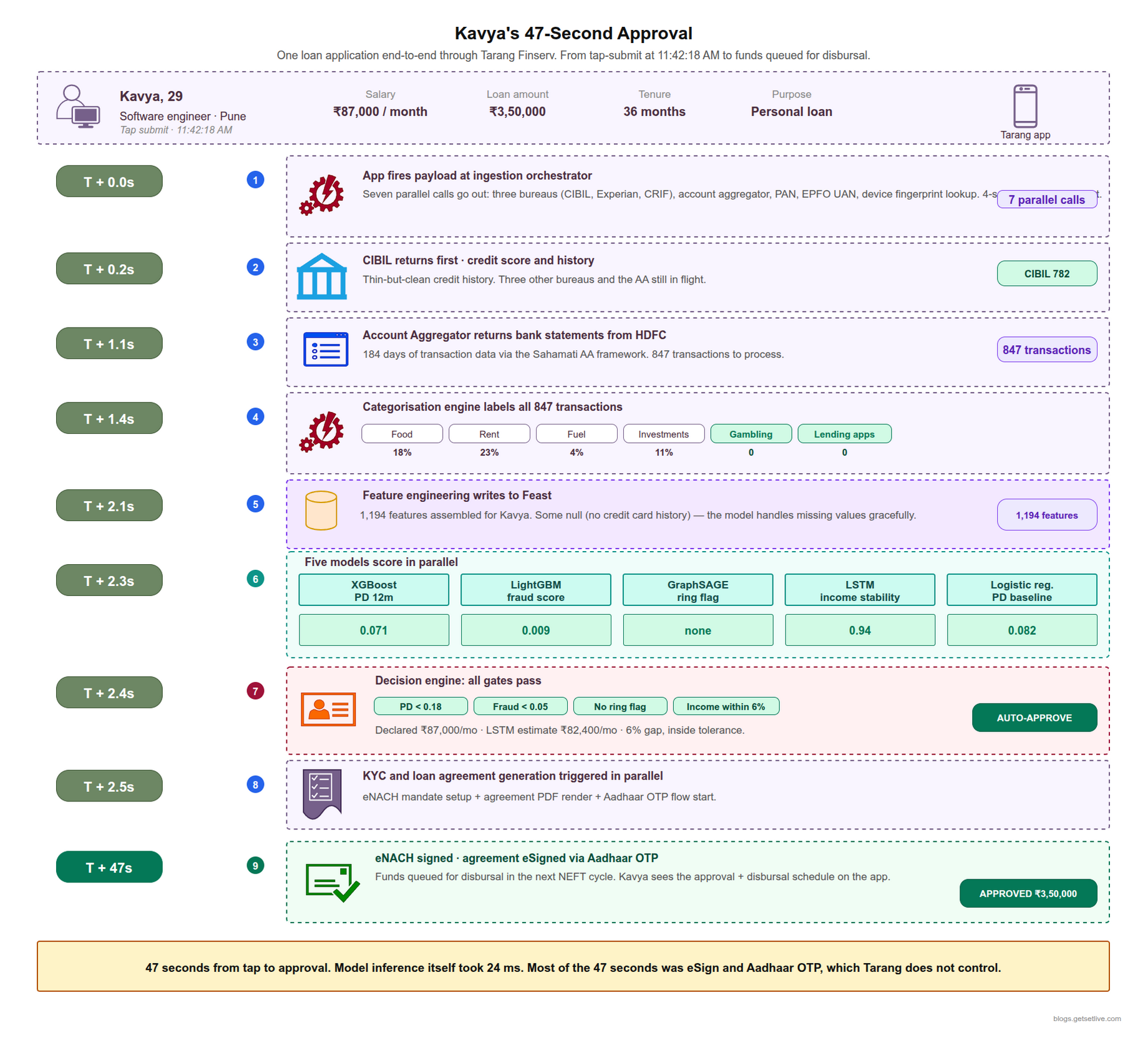Click the XGBoost PD 12m model box

[374, 590]
